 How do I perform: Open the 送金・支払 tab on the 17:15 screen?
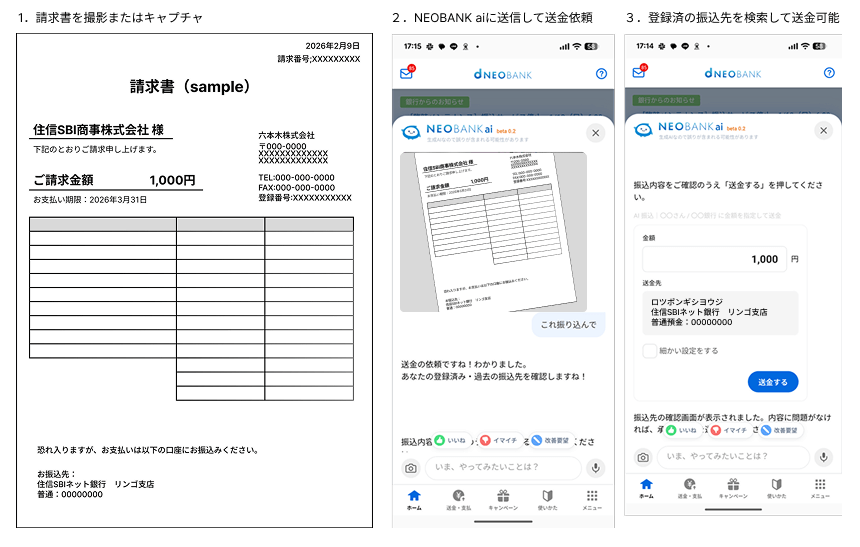pos(458,500)
